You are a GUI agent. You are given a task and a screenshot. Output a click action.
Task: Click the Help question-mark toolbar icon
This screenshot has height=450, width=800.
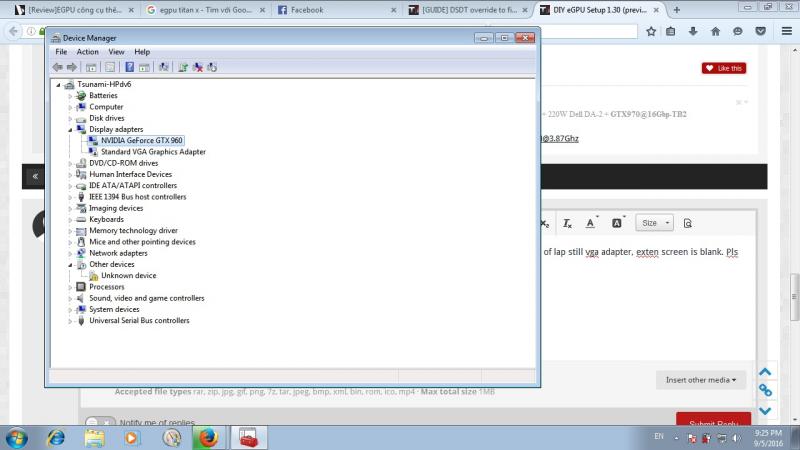tap(130, 67)
